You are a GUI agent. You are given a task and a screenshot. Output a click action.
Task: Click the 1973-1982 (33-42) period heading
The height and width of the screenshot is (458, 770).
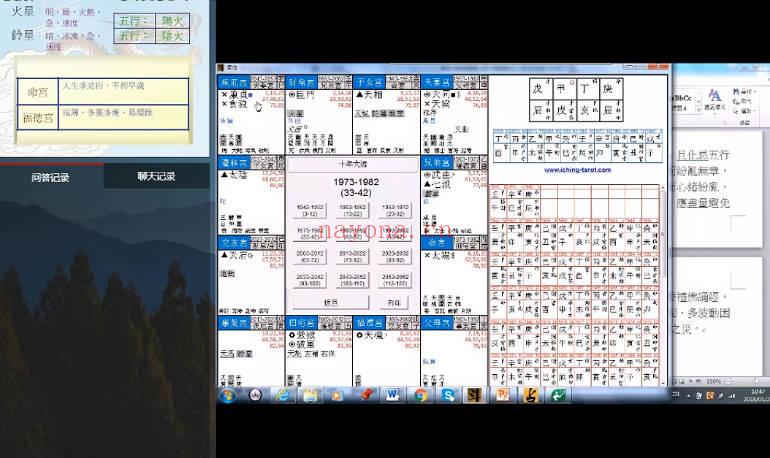click(x=356, y=187)
